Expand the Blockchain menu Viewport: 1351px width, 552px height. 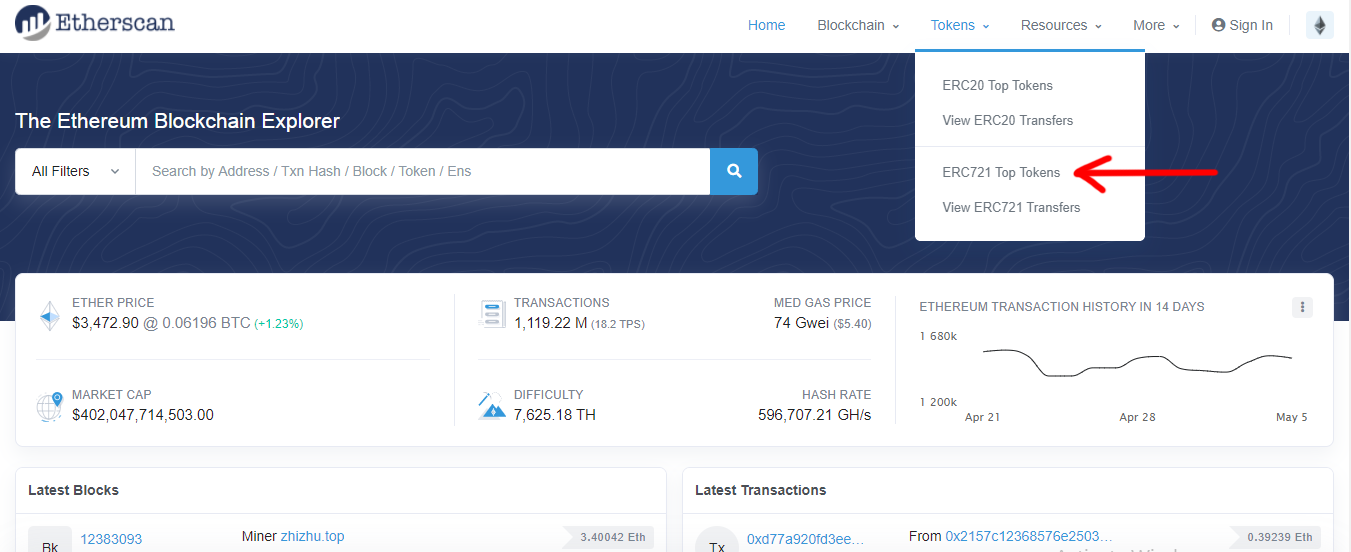point(858,25)
